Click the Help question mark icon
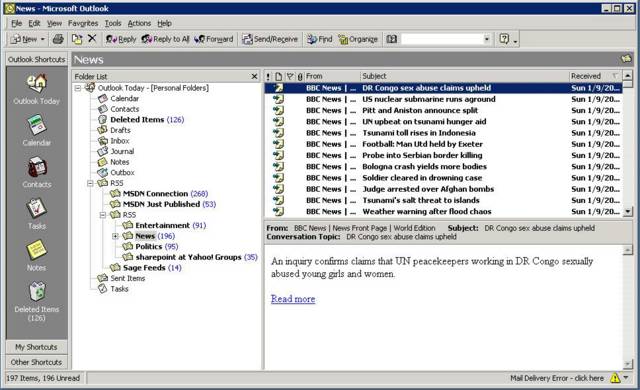 click(x=504, y=39)
